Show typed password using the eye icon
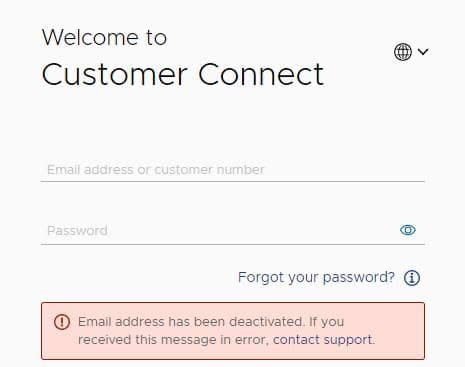Screen dimensions: 465x367 [408, 230]
